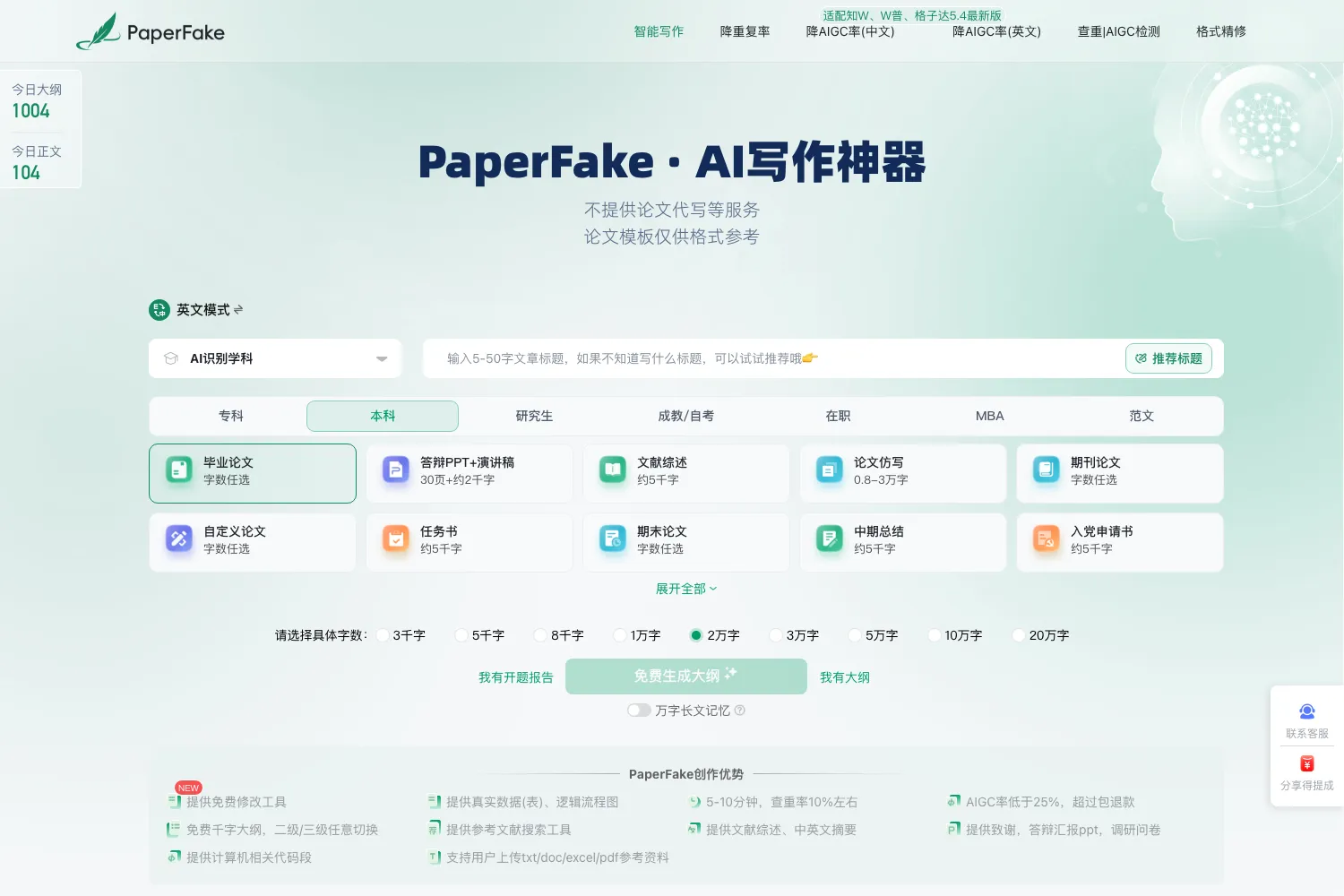
Task: Select the 5万字 word count option
Action: pyautogui.click(x=873, y=635)
